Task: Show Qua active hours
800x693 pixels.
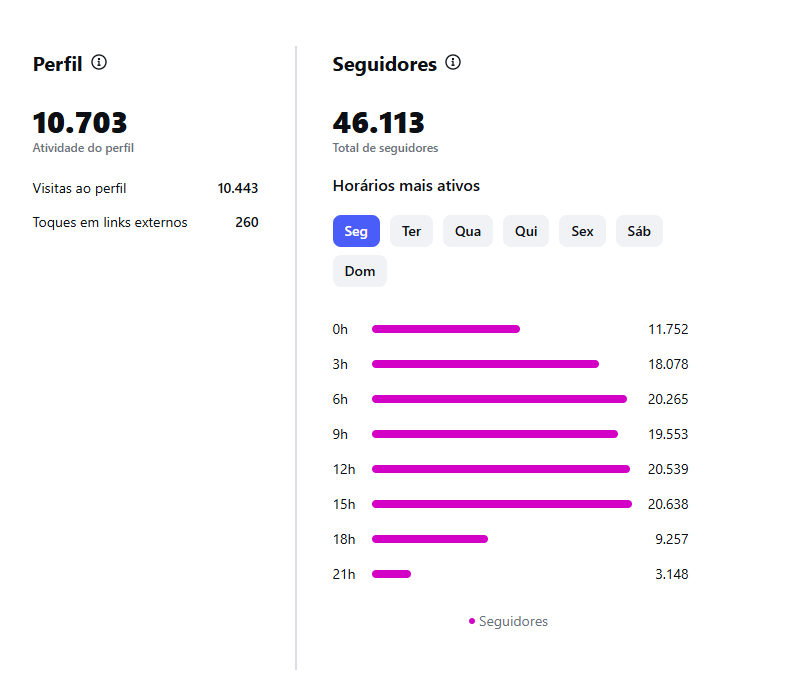Action: (468, 231)
